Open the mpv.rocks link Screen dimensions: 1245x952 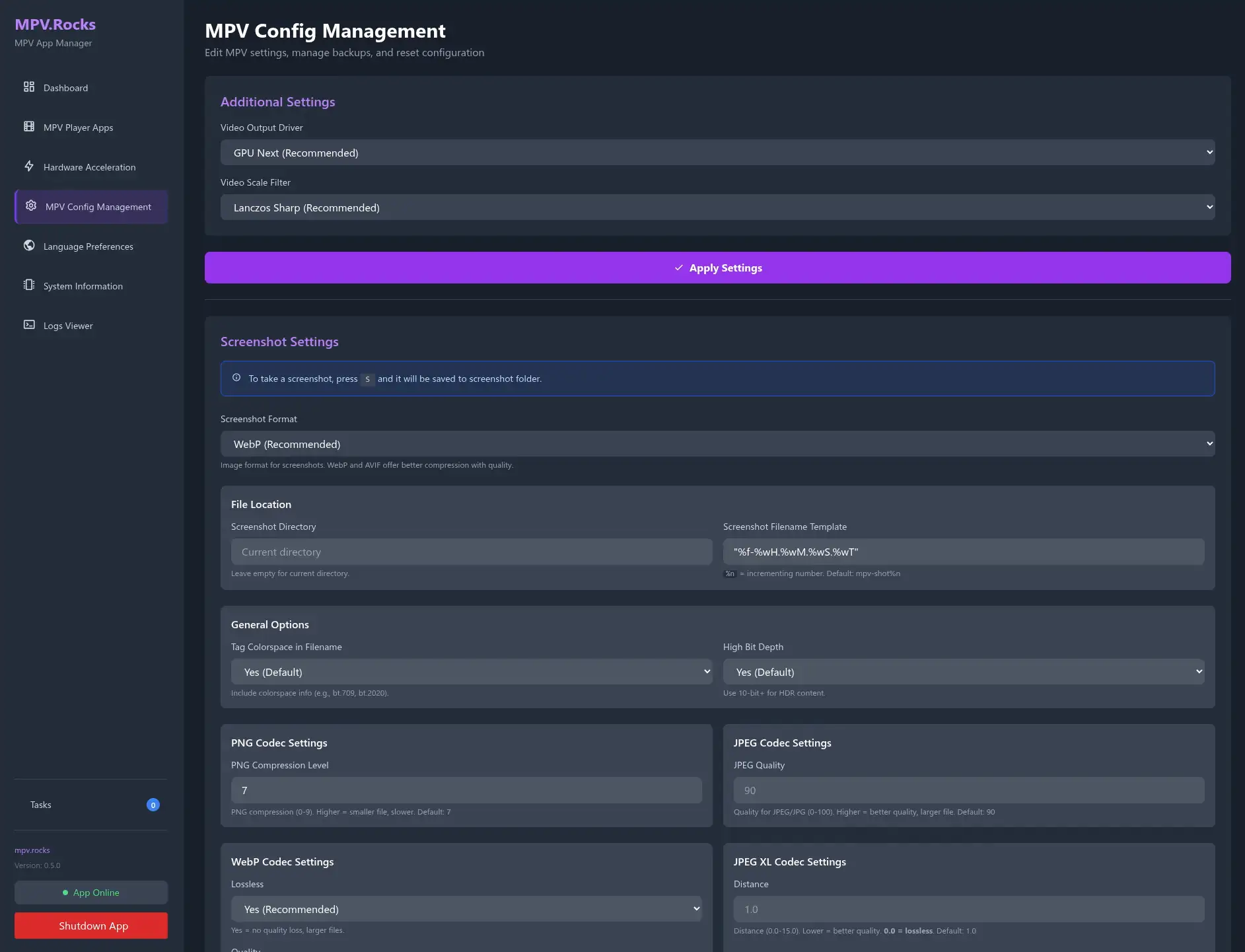[x=32, y=850]
